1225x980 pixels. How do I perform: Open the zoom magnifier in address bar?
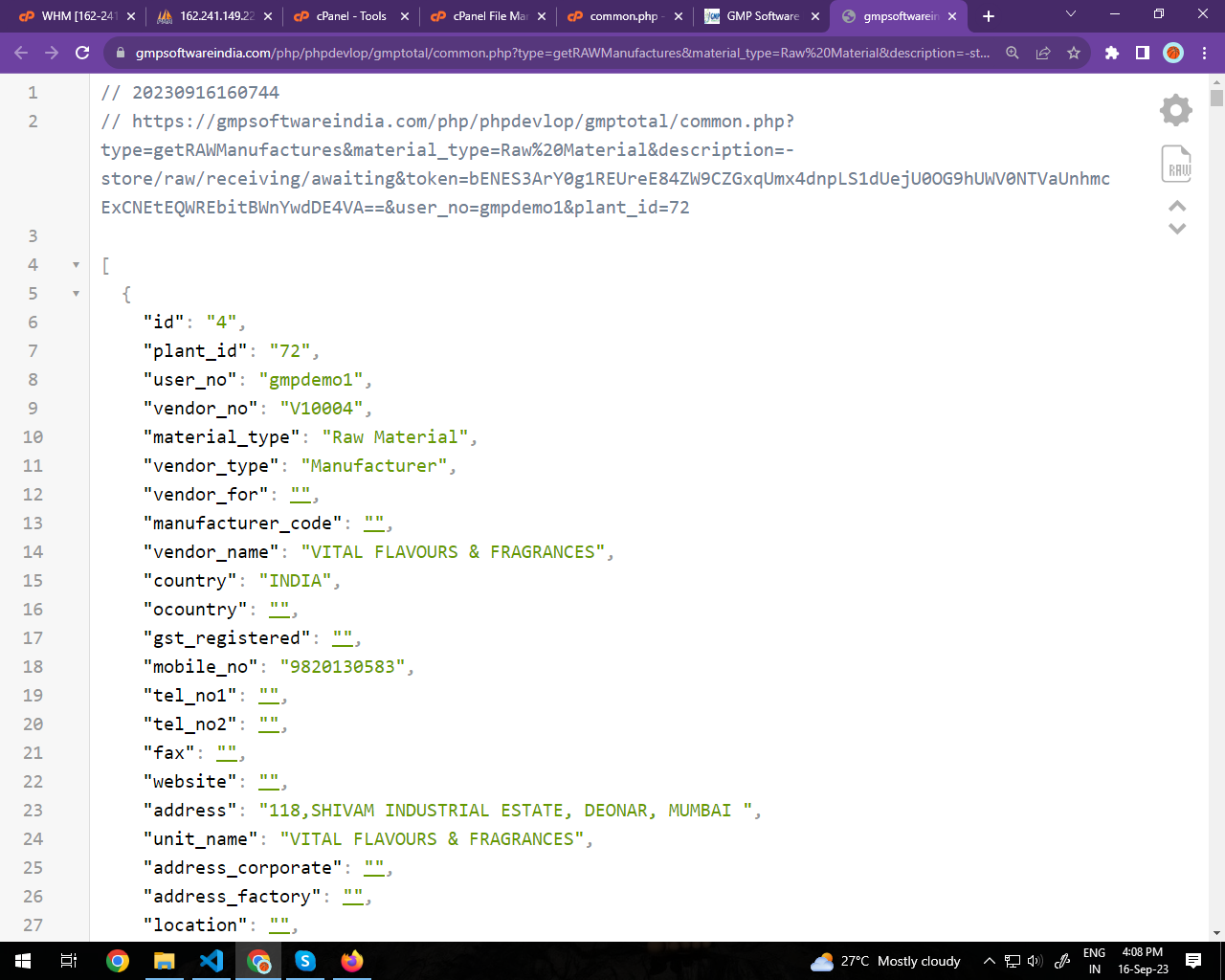pos(1012,53)
